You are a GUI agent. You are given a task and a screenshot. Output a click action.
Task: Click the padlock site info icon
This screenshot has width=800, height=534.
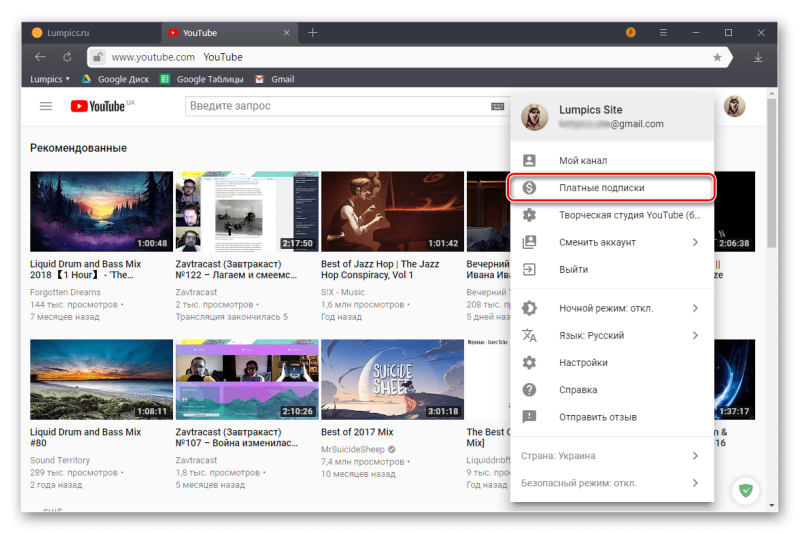(x=97, y=57)
